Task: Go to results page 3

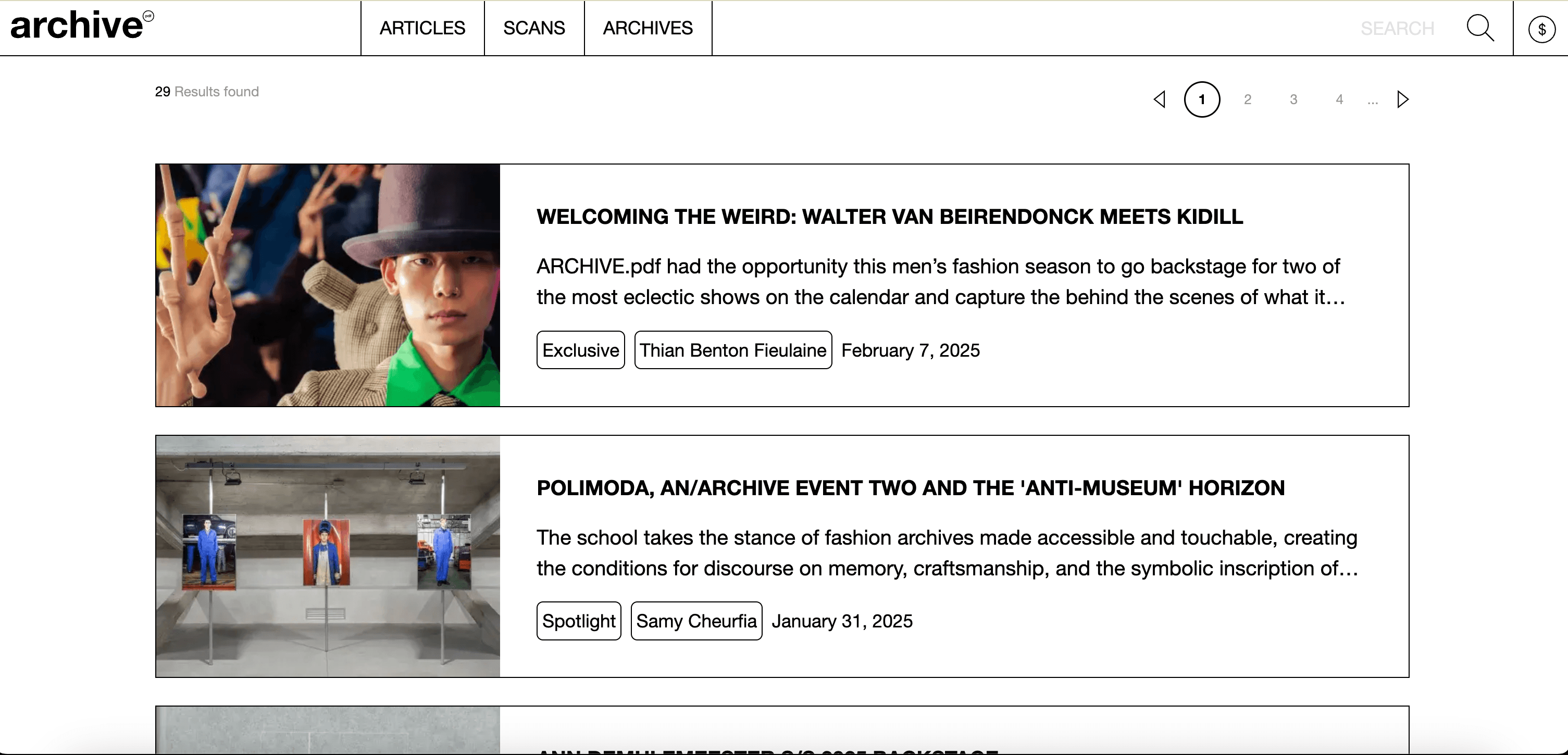Action: [x=1293, y=99]
